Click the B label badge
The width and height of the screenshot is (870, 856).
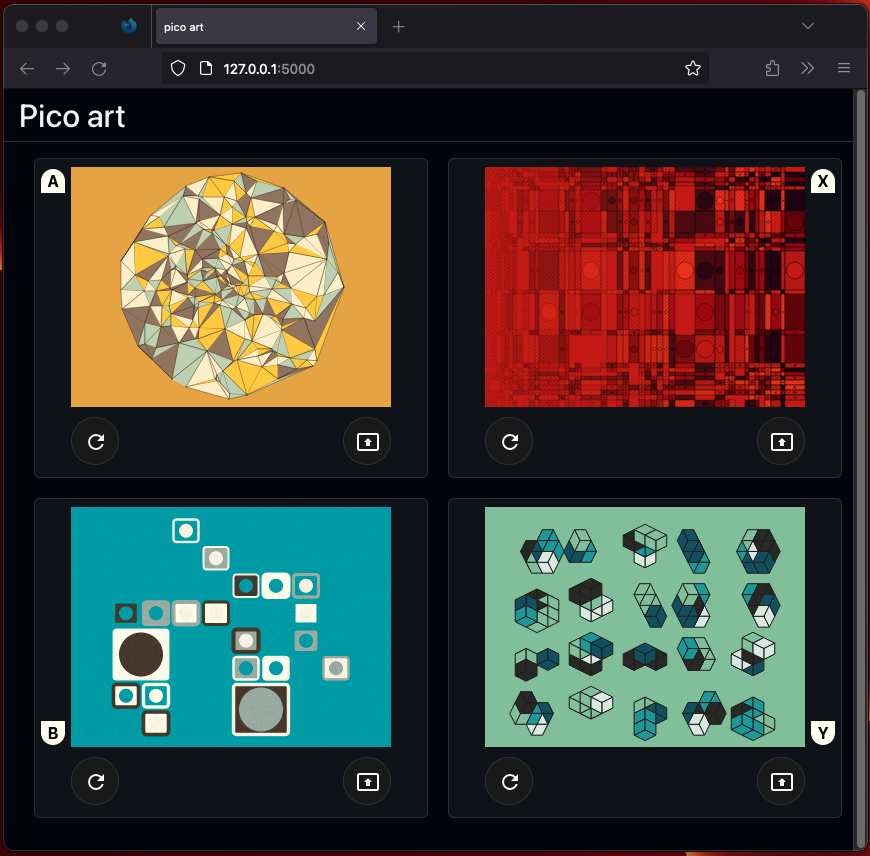53,733
